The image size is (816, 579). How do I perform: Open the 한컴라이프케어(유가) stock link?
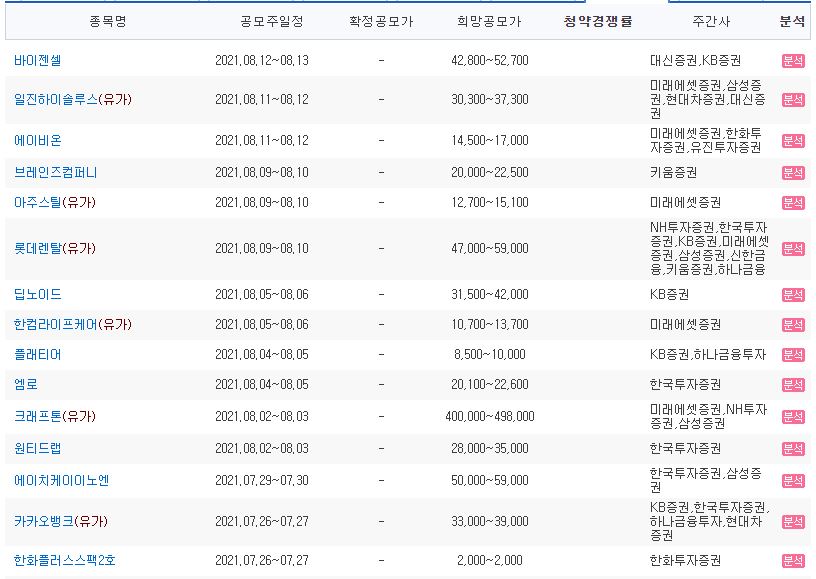pyautogui.click(x=73, y=325)
